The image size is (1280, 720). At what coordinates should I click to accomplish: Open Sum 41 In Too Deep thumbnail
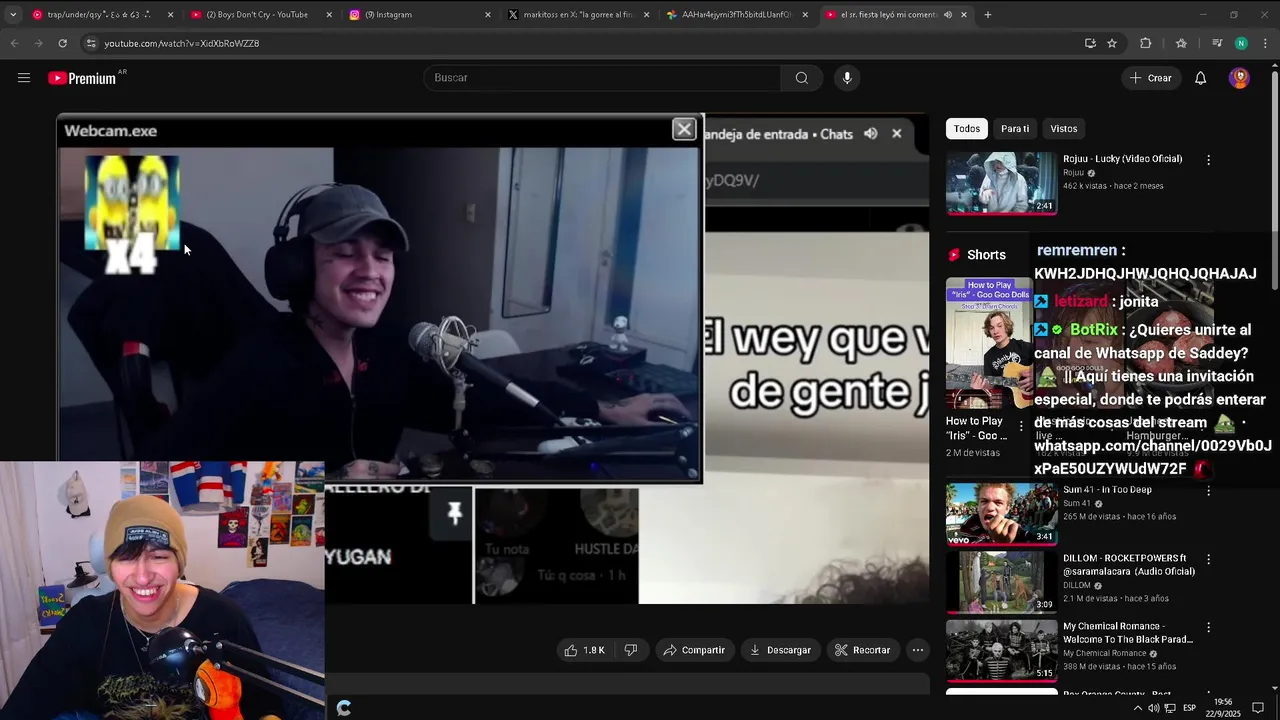tap(1001, 514)
